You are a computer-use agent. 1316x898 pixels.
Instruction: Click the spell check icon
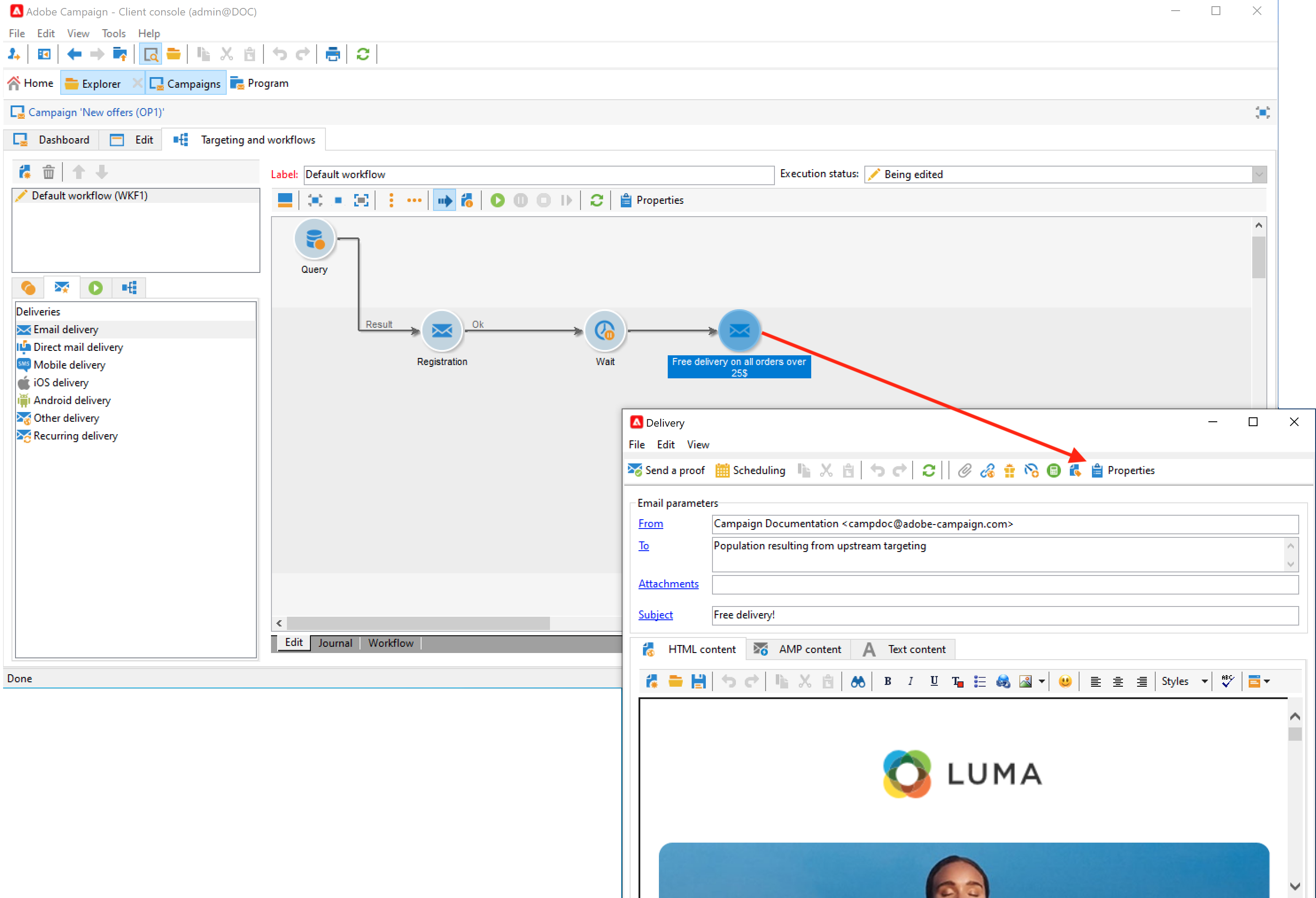[x=1227, y=681]
